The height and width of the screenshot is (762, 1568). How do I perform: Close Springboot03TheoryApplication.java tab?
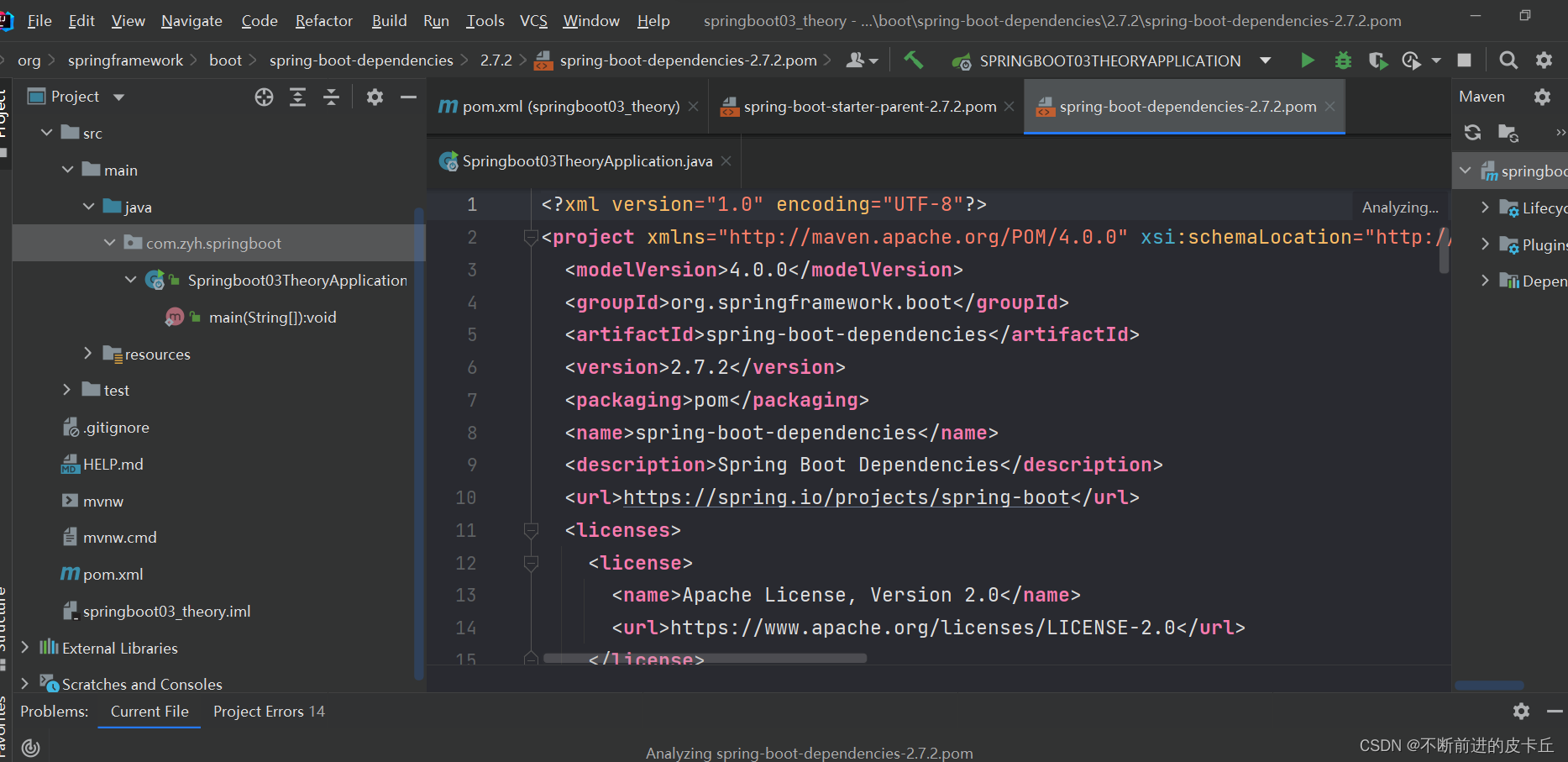pos(726,161)
